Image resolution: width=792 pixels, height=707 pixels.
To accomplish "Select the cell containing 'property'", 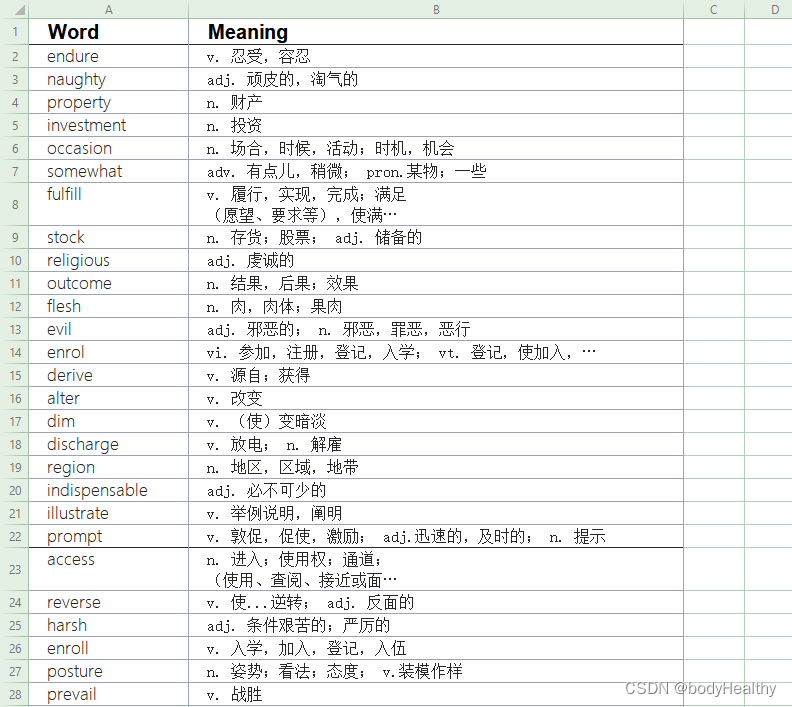I will [109, 103].
